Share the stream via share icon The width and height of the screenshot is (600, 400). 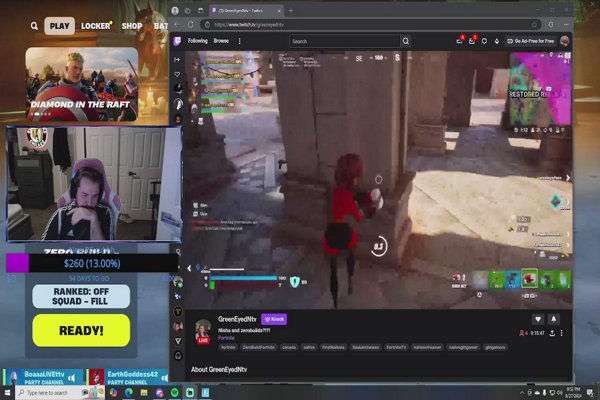point(552,333)
